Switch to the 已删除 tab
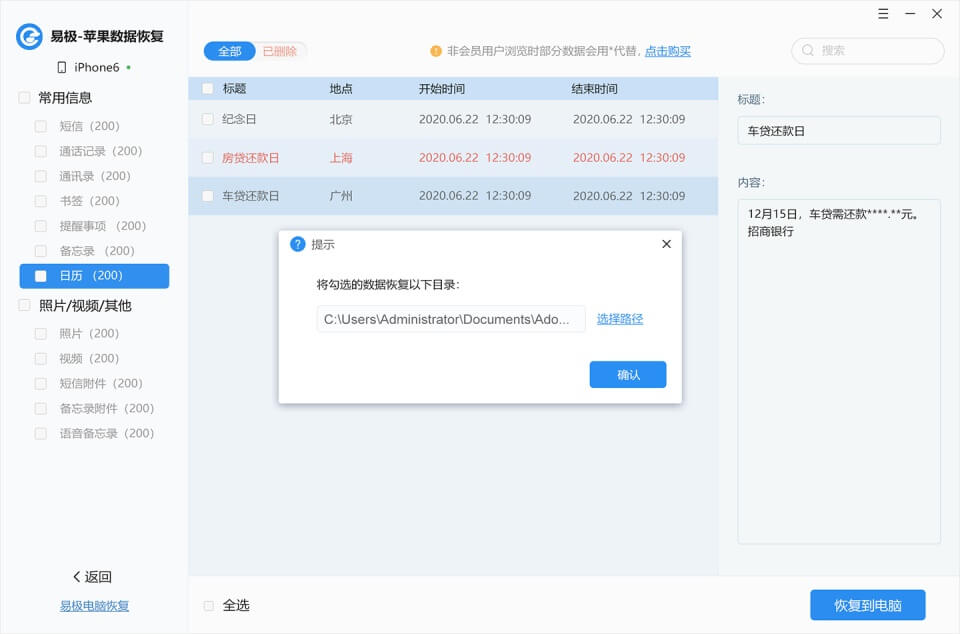960x634 pixels. click(280, 51)
